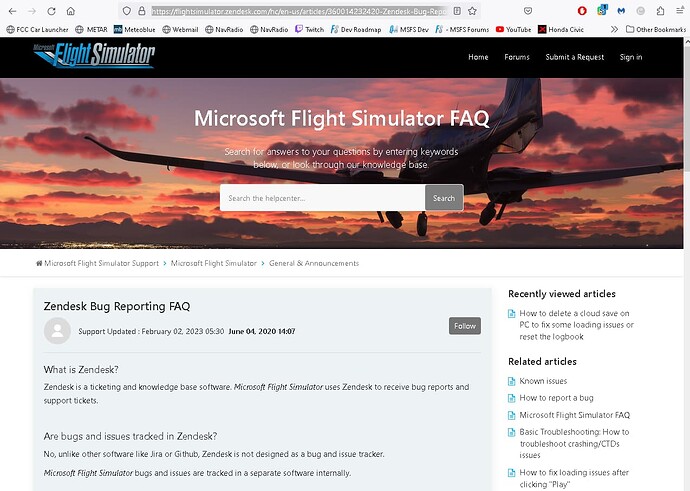Click the Recently viewed articles heading
690x491 pixels.
(562, 294)
